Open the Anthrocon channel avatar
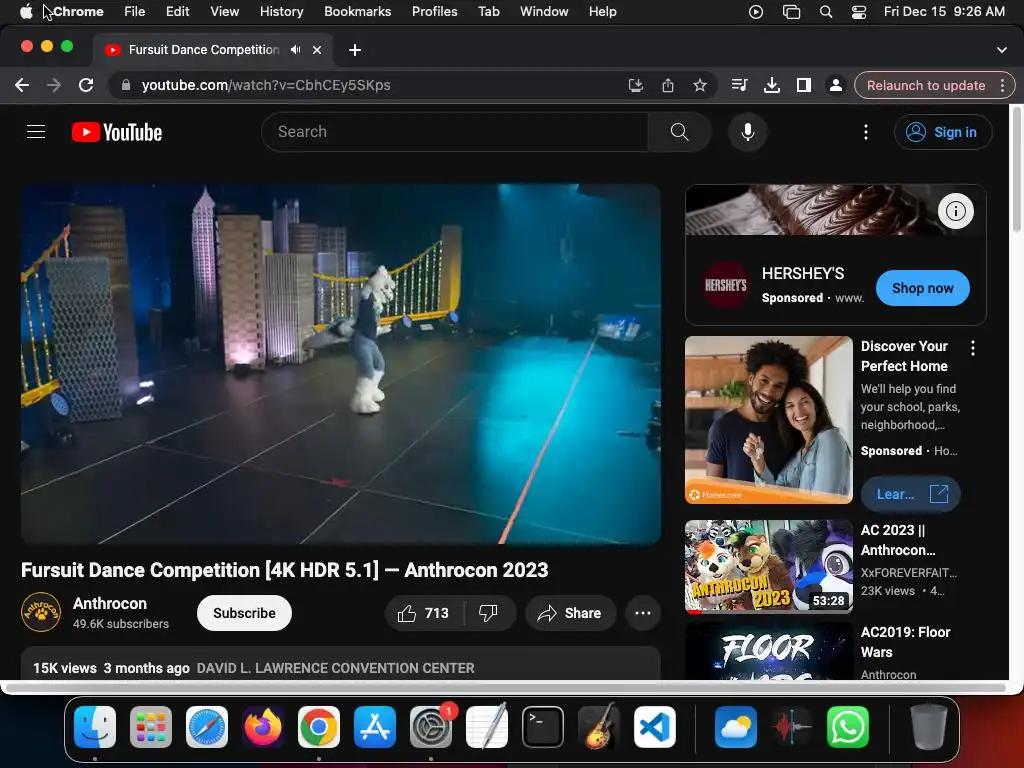This screenshot has height=768, width=1024. pos(40,613)
